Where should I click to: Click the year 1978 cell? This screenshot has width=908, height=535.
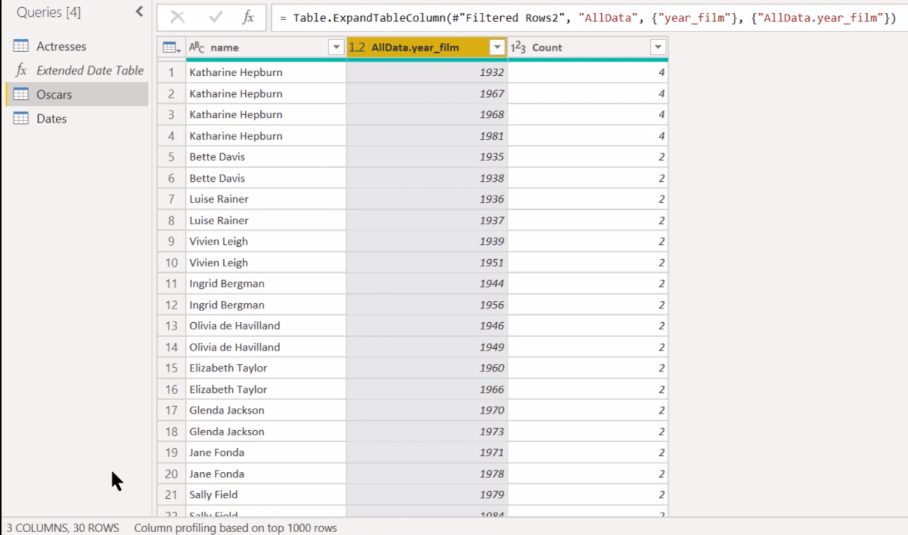[x=427, y=474]
